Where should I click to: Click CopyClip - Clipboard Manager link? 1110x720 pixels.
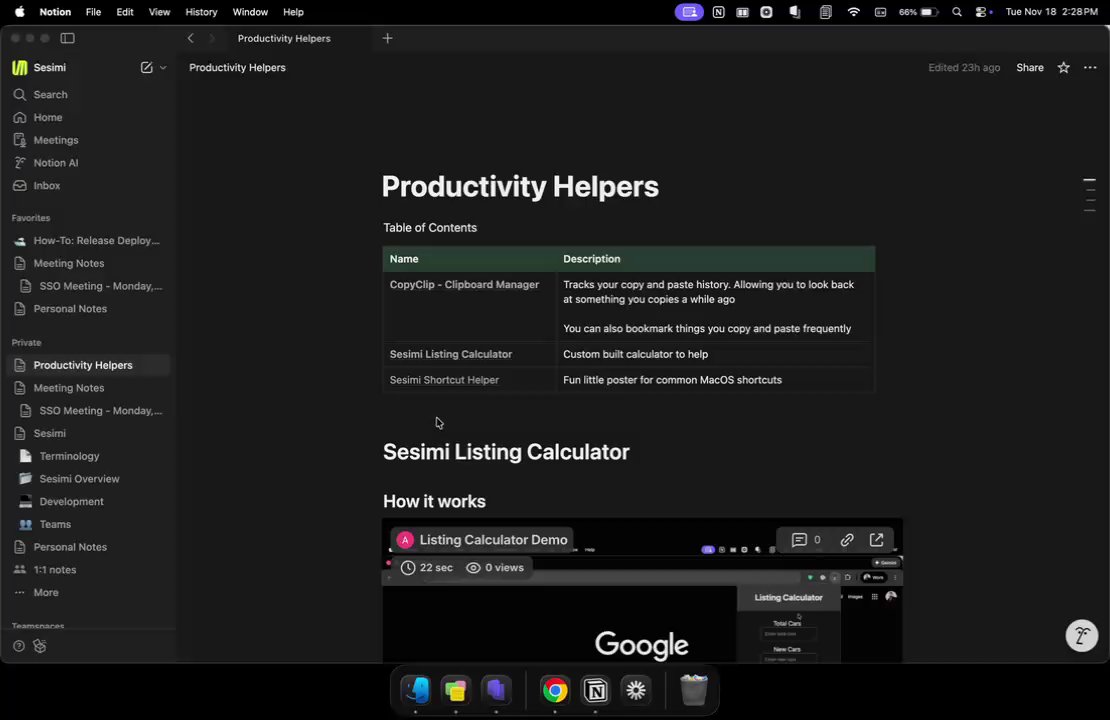coord(464,284)
